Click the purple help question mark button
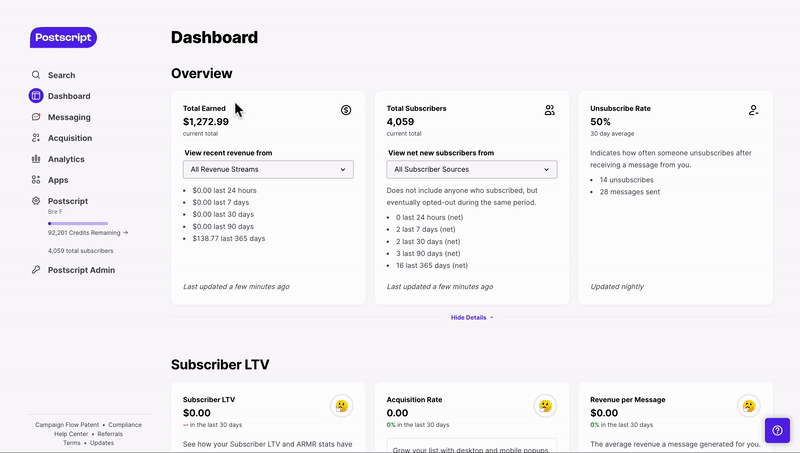800x453 pixels. 777,430
